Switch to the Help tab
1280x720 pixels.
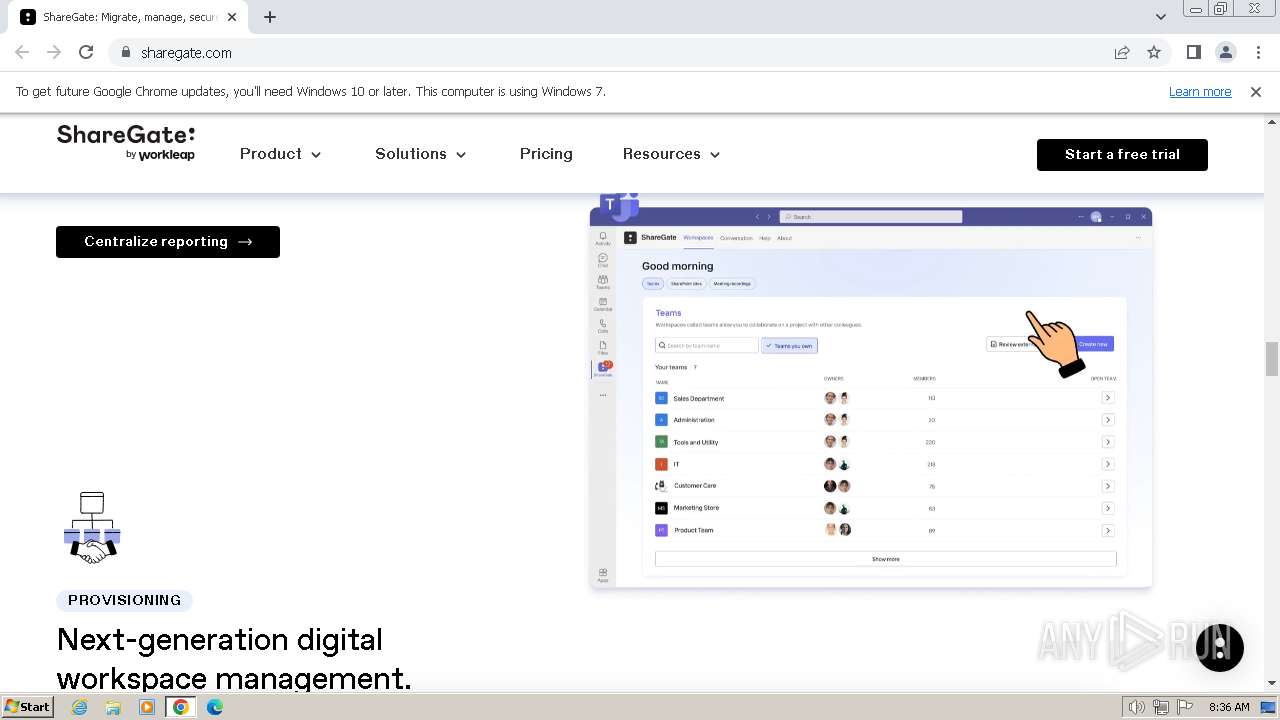[x=765, y=238]
